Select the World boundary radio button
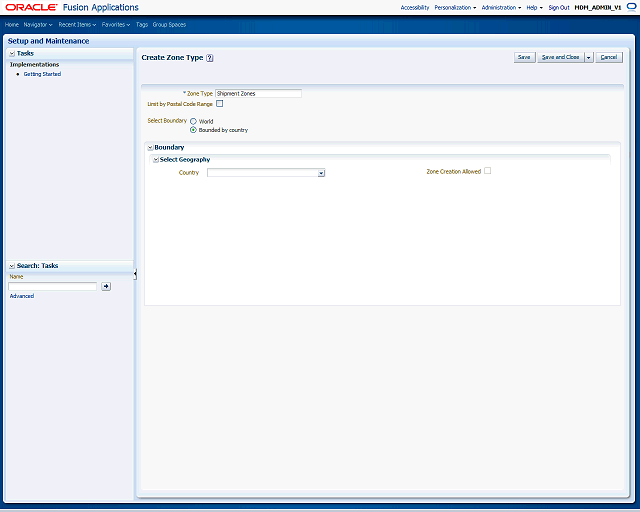The height and width of the screenshot is (512, 640). point(193,121)
